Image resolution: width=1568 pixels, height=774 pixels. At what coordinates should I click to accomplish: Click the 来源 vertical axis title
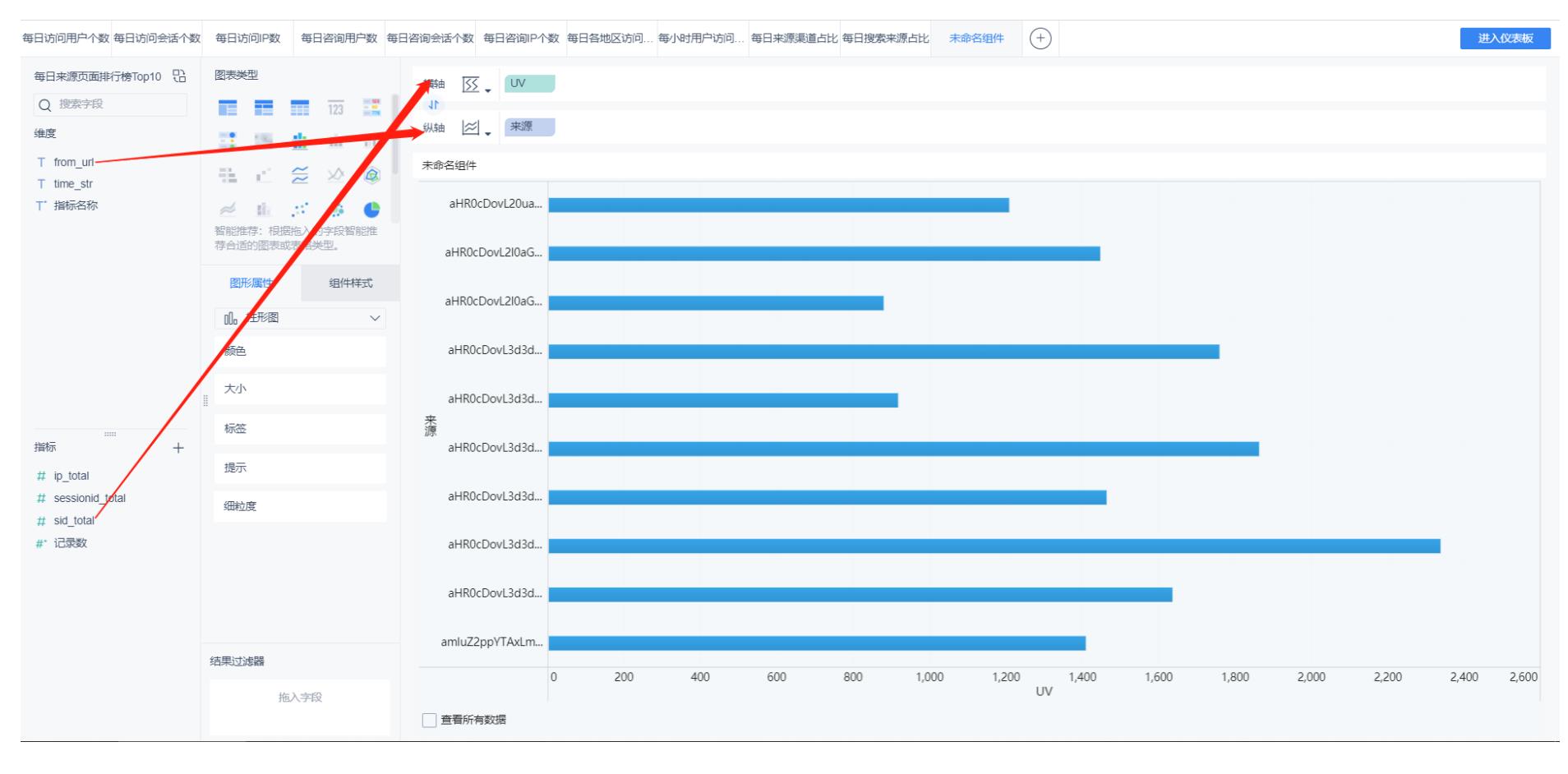click(431, 426)
